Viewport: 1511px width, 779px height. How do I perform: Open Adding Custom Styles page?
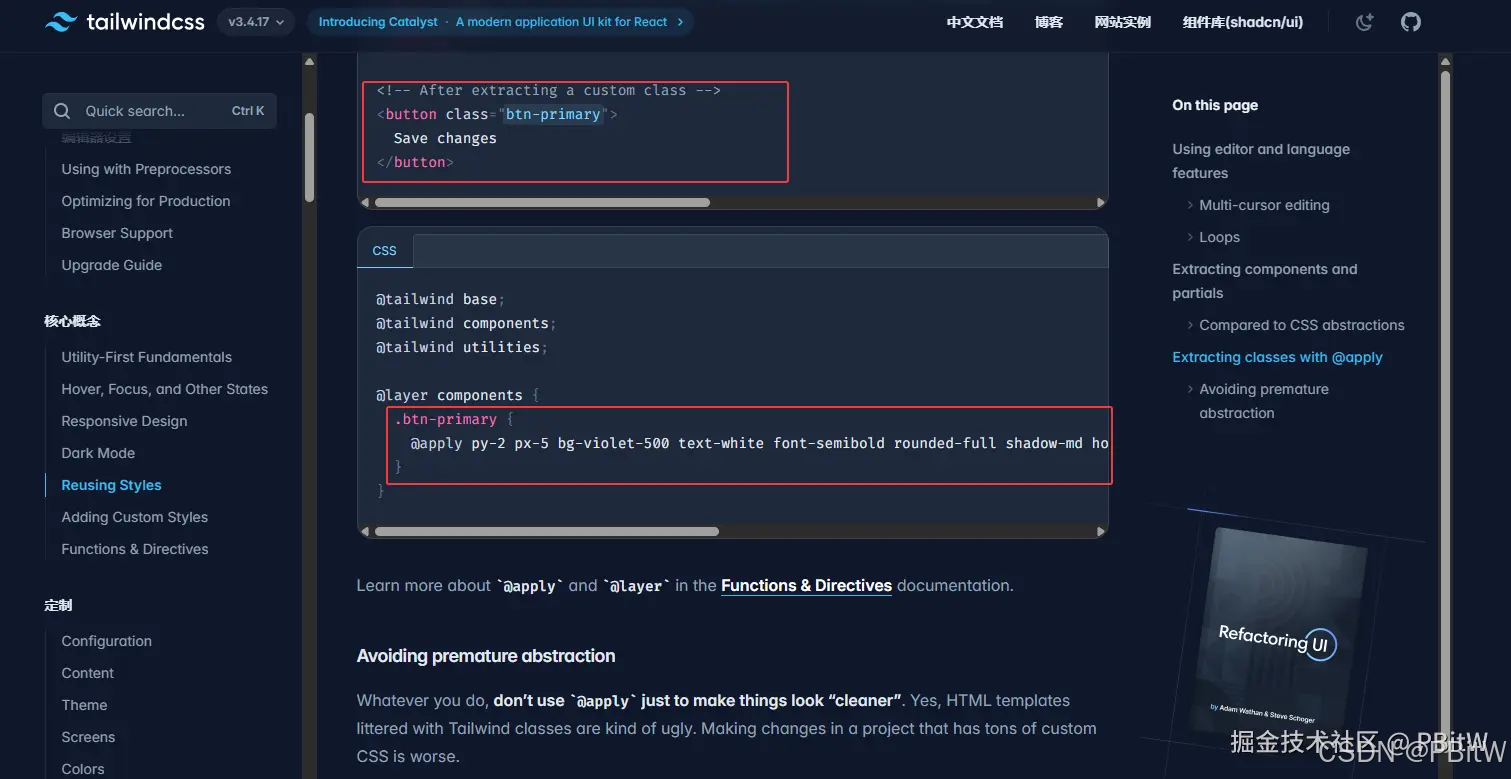134,517
